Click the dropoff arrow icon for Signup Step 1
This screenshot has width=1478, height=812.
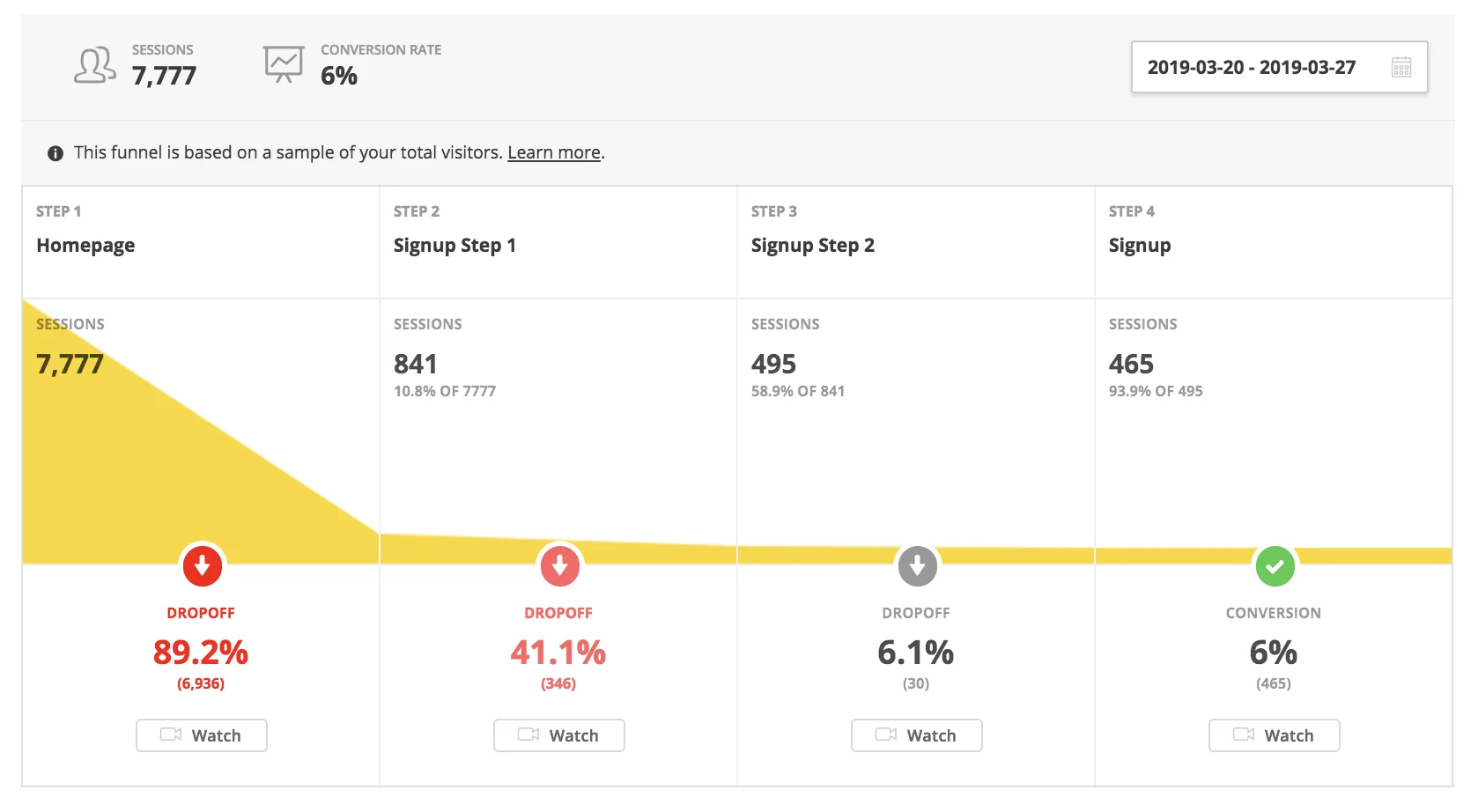pyautogui.click(x=559, y=566)
